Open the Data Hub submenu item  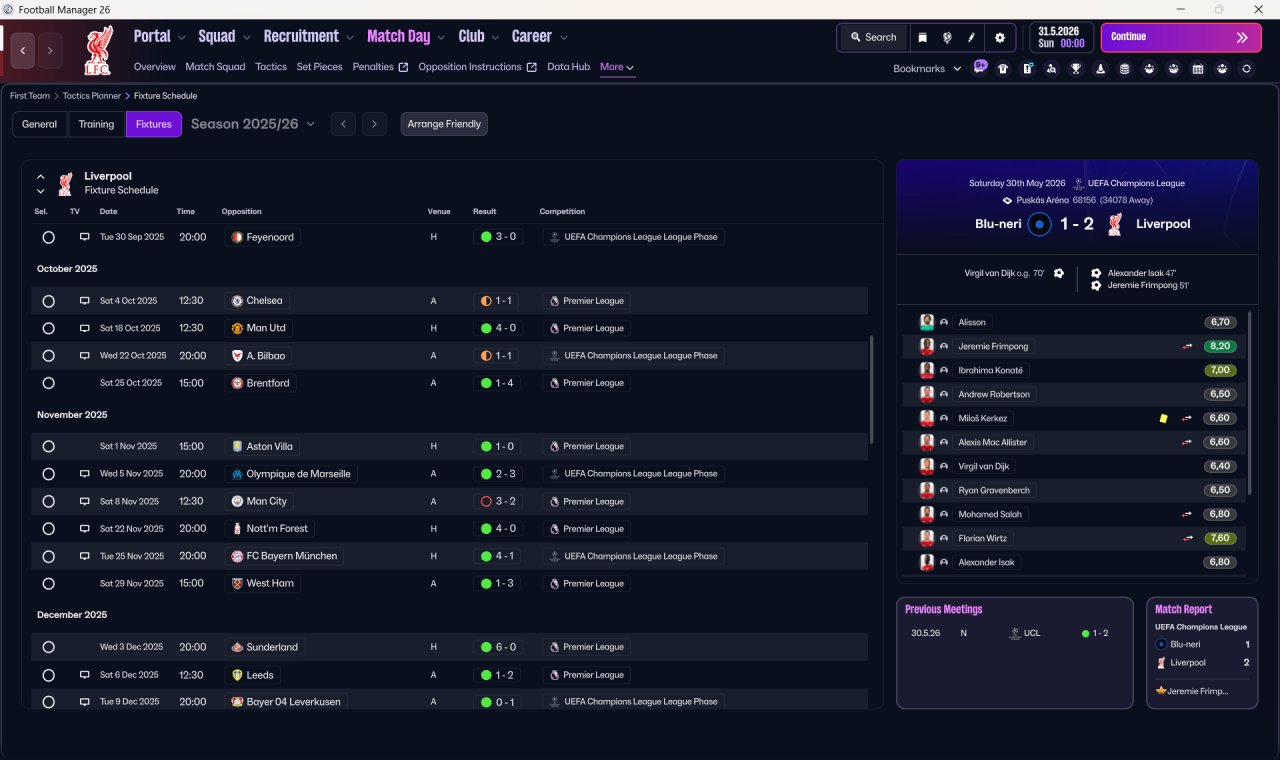click(x=568, y=67)
